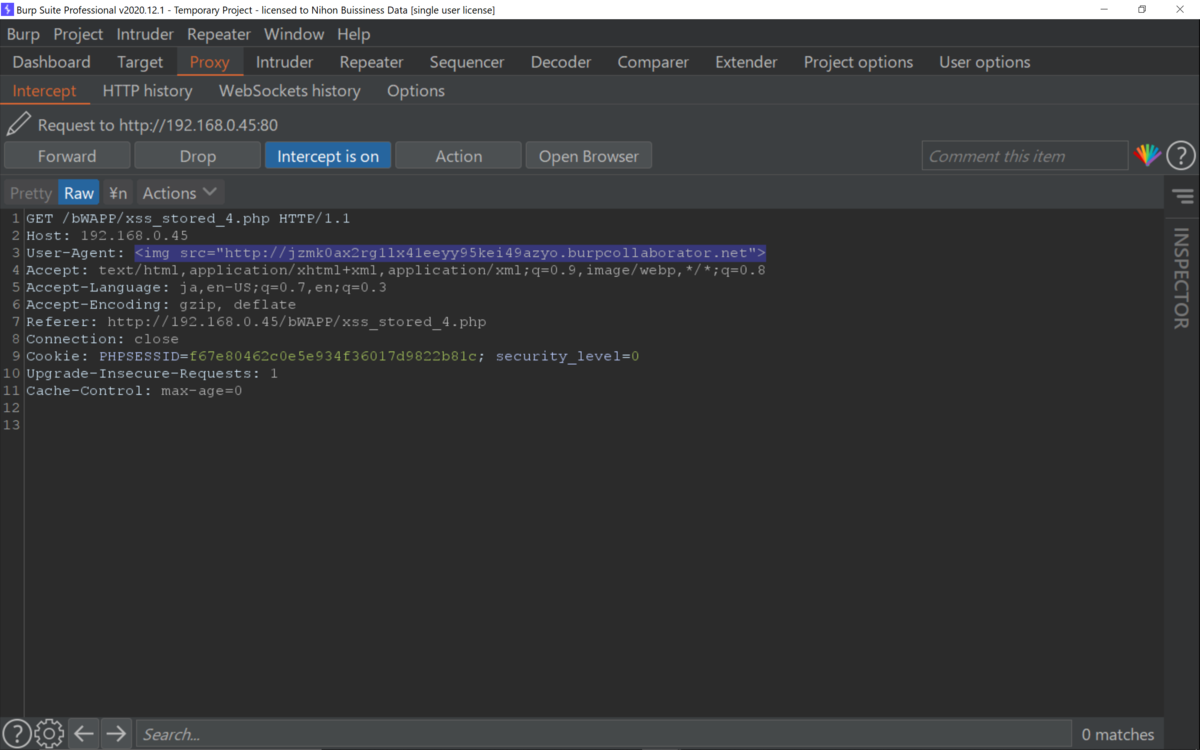Click the Accept: text/html header line

coord(396,270)
